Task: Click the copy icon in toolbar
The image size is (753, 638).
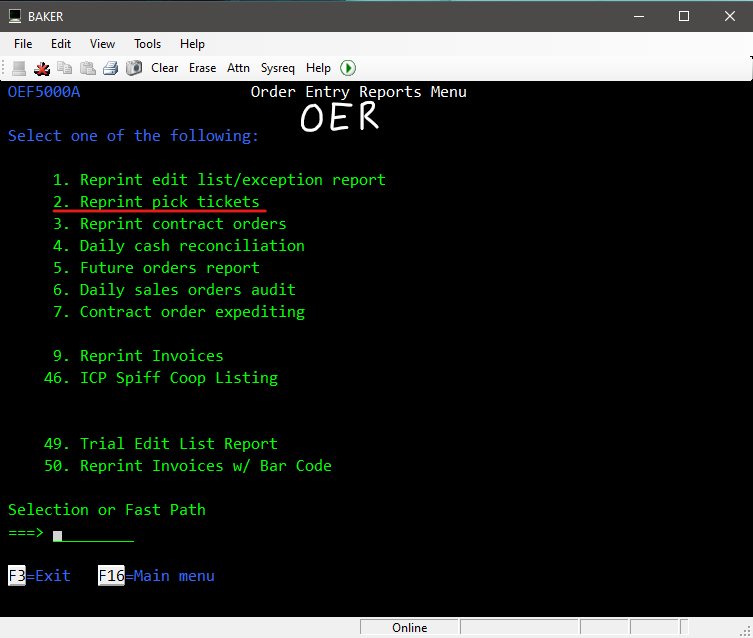Action: [x=65, y=68]
